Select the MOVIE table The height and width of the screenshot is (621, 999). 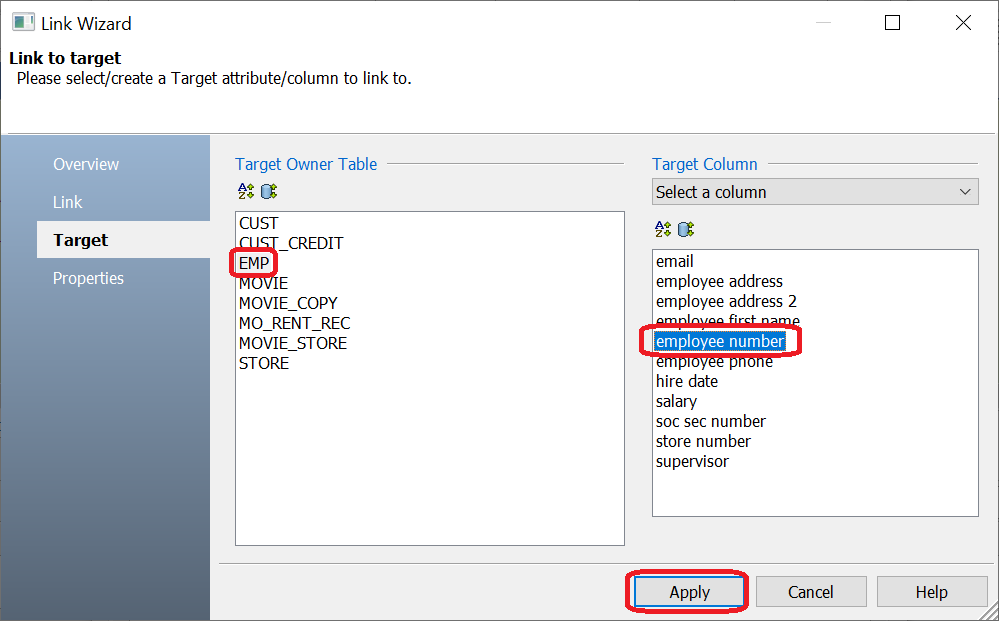coord(264,283)
